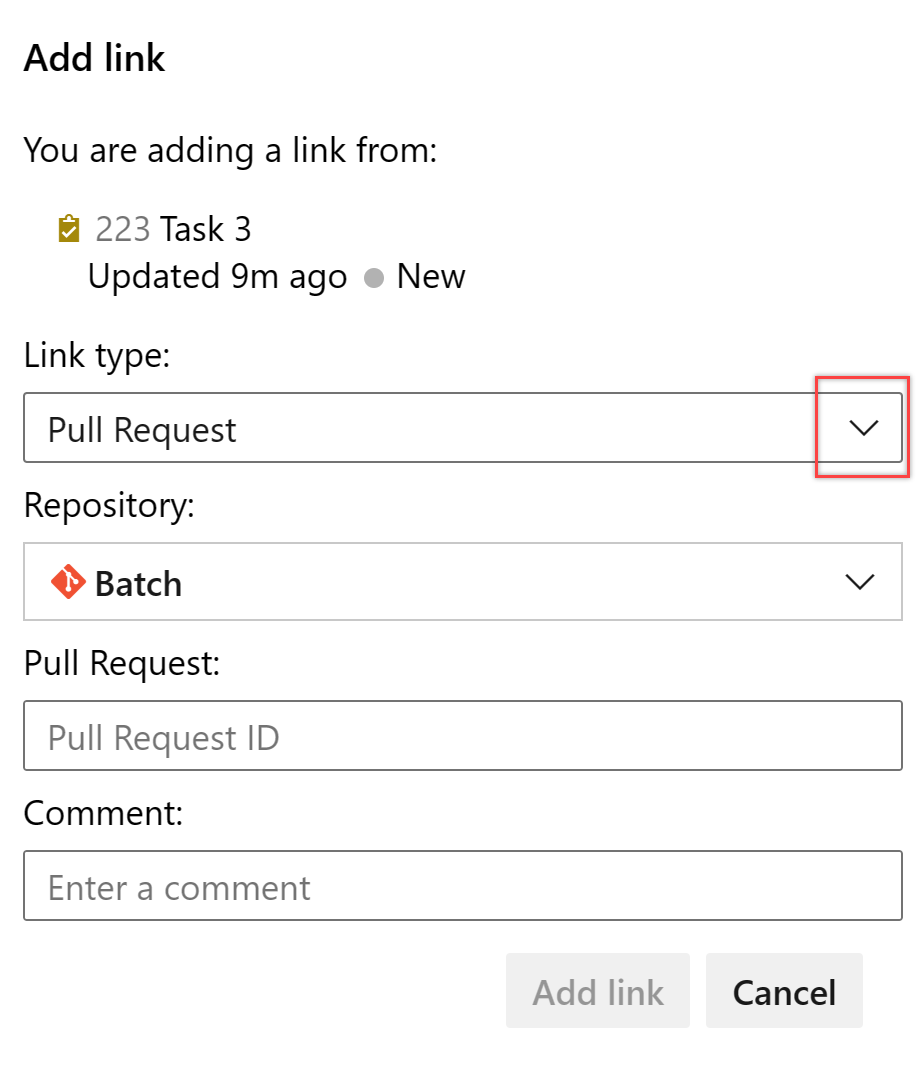
Task: Click the Add link dialog title
Action: 94,58
